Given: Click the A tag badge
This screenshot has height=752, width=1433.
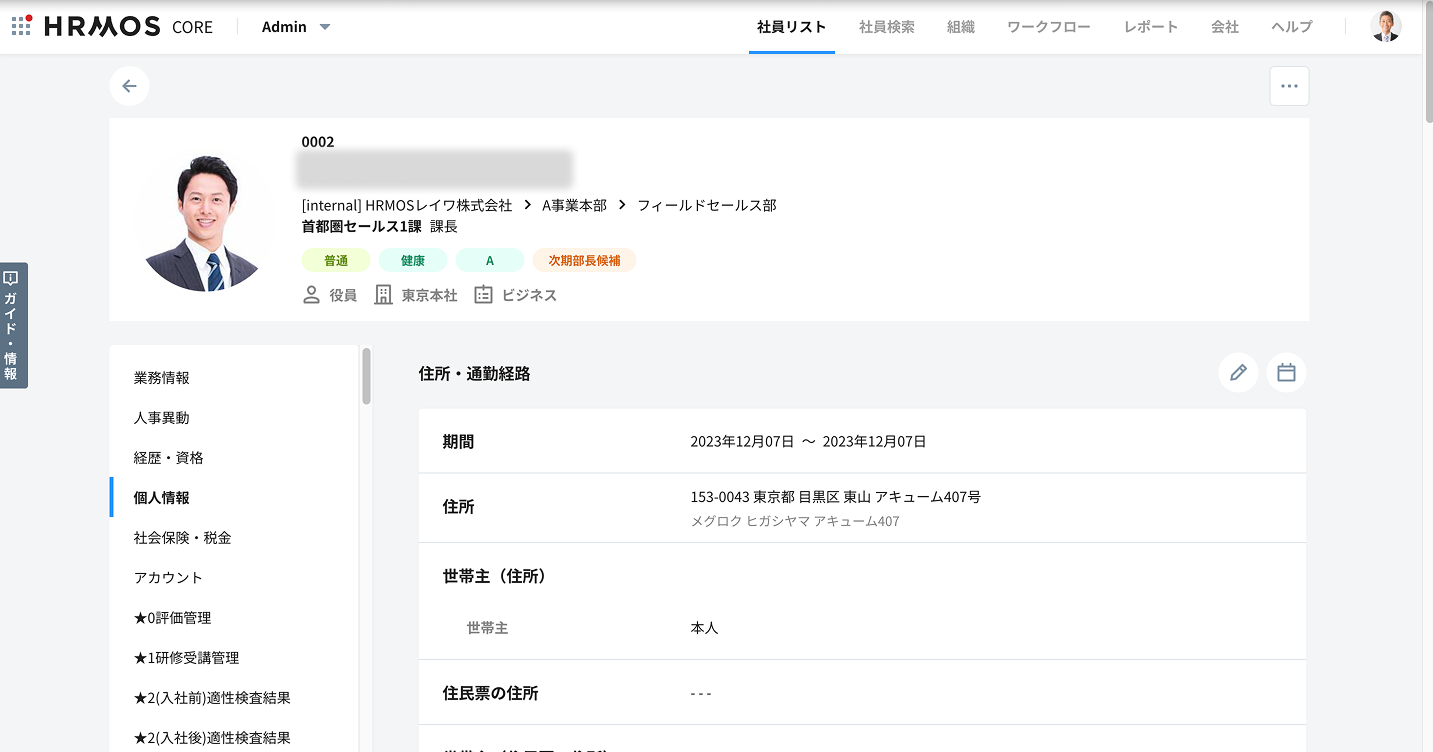Looking at the screenshot, I should (x=490, y=260).
